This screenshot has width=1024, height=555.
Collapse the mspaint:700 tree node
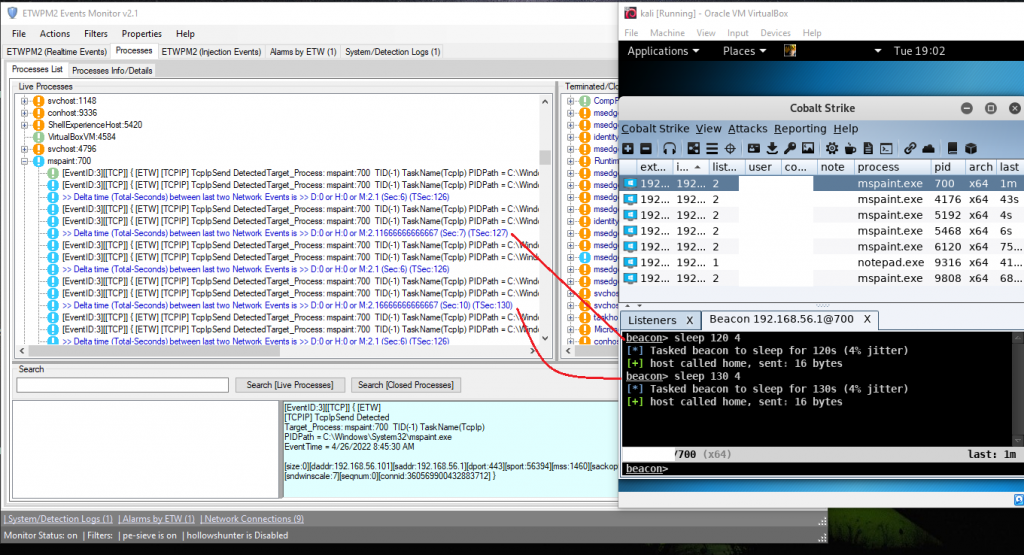[x=25, y=161]
